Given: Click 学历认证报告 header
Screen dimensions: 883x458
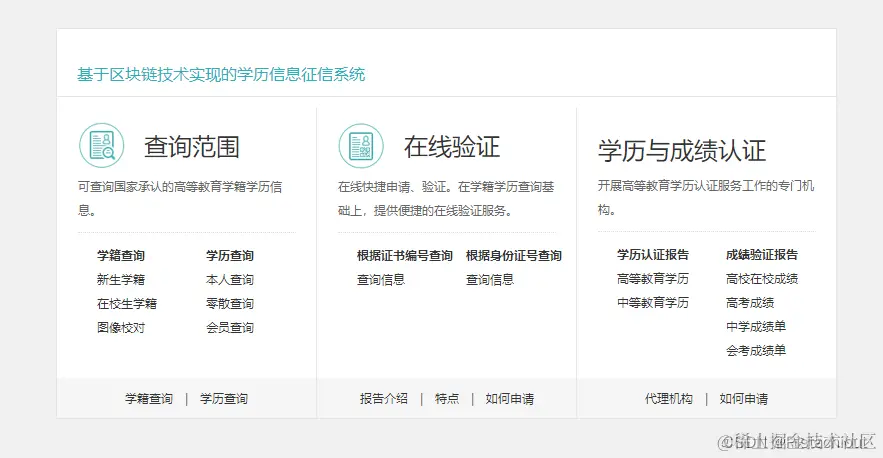Looking at the screenshot, I should [653, 255].
